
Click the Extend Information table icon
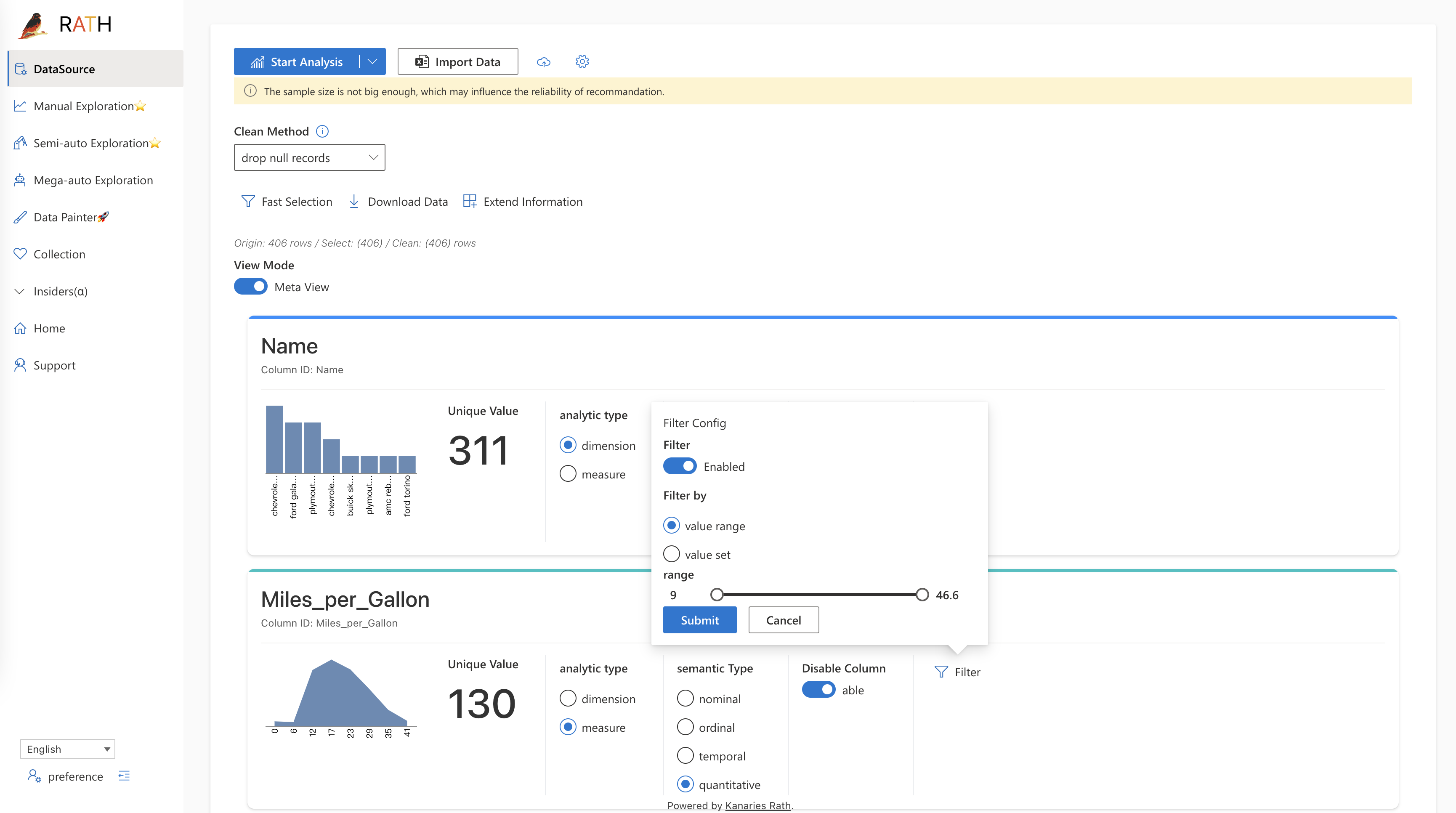470,201
